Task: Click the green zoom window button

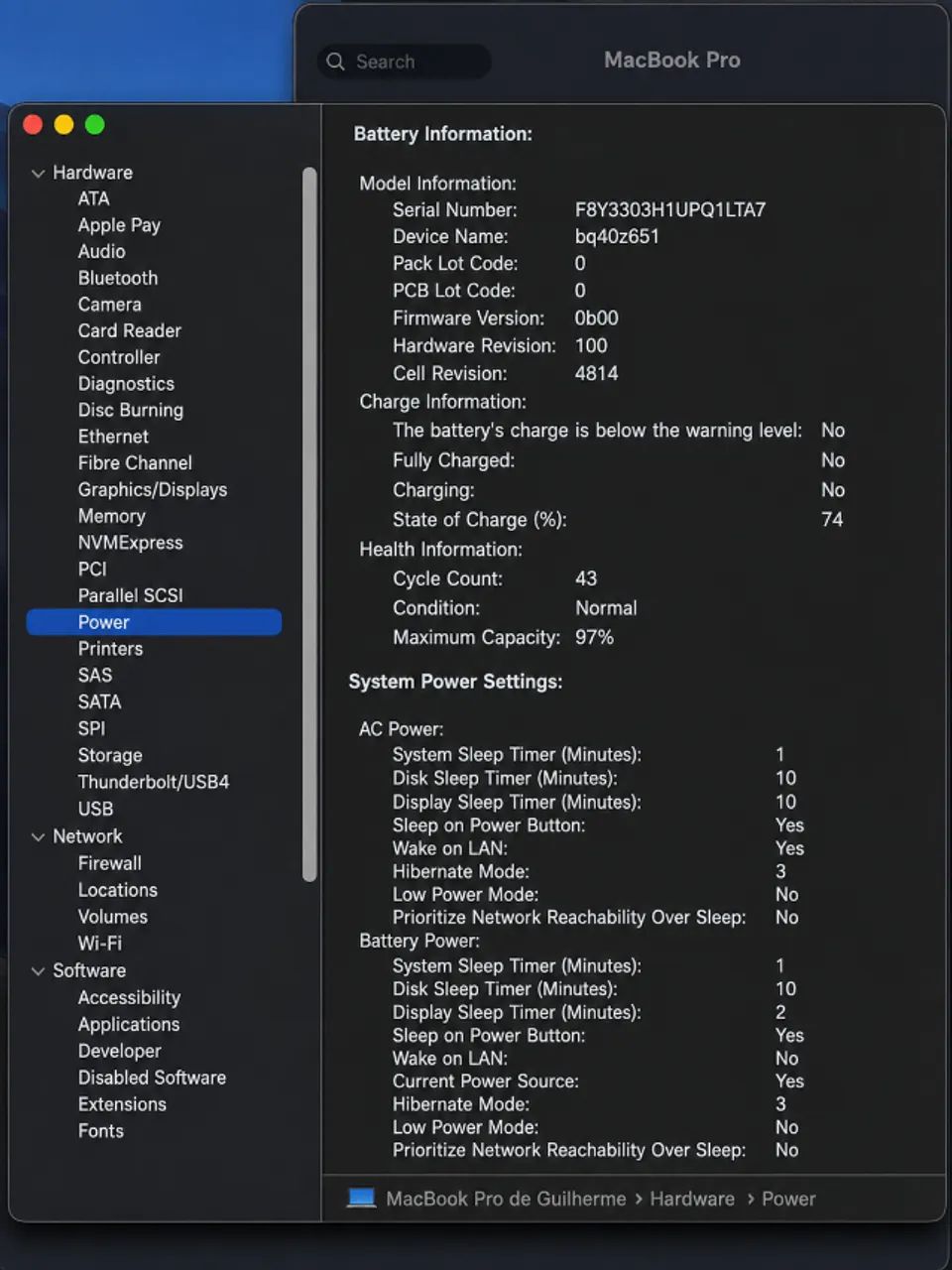Action: tap(95, 125)
